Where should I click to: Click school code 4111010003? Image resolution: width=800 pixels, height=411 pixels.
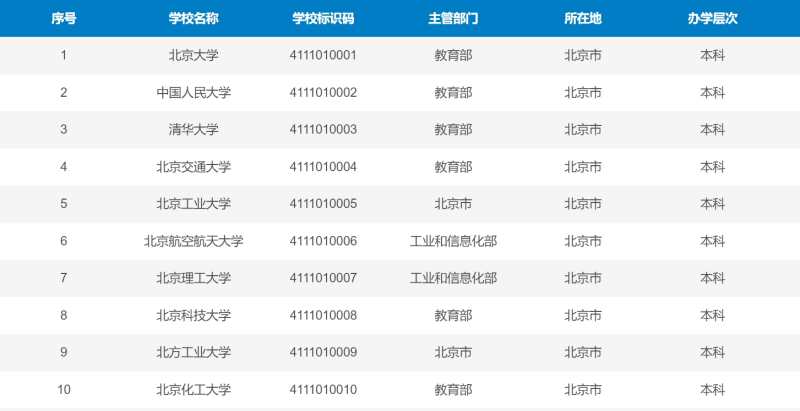coord(323,130)
